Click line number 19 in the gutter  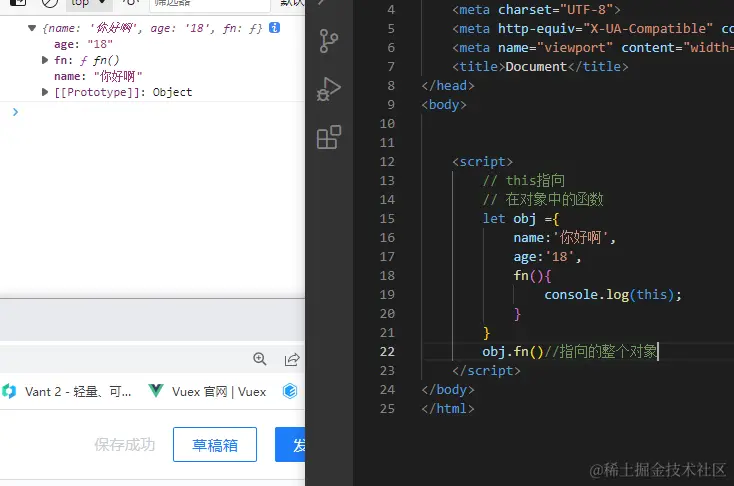(x=387, y=295)
